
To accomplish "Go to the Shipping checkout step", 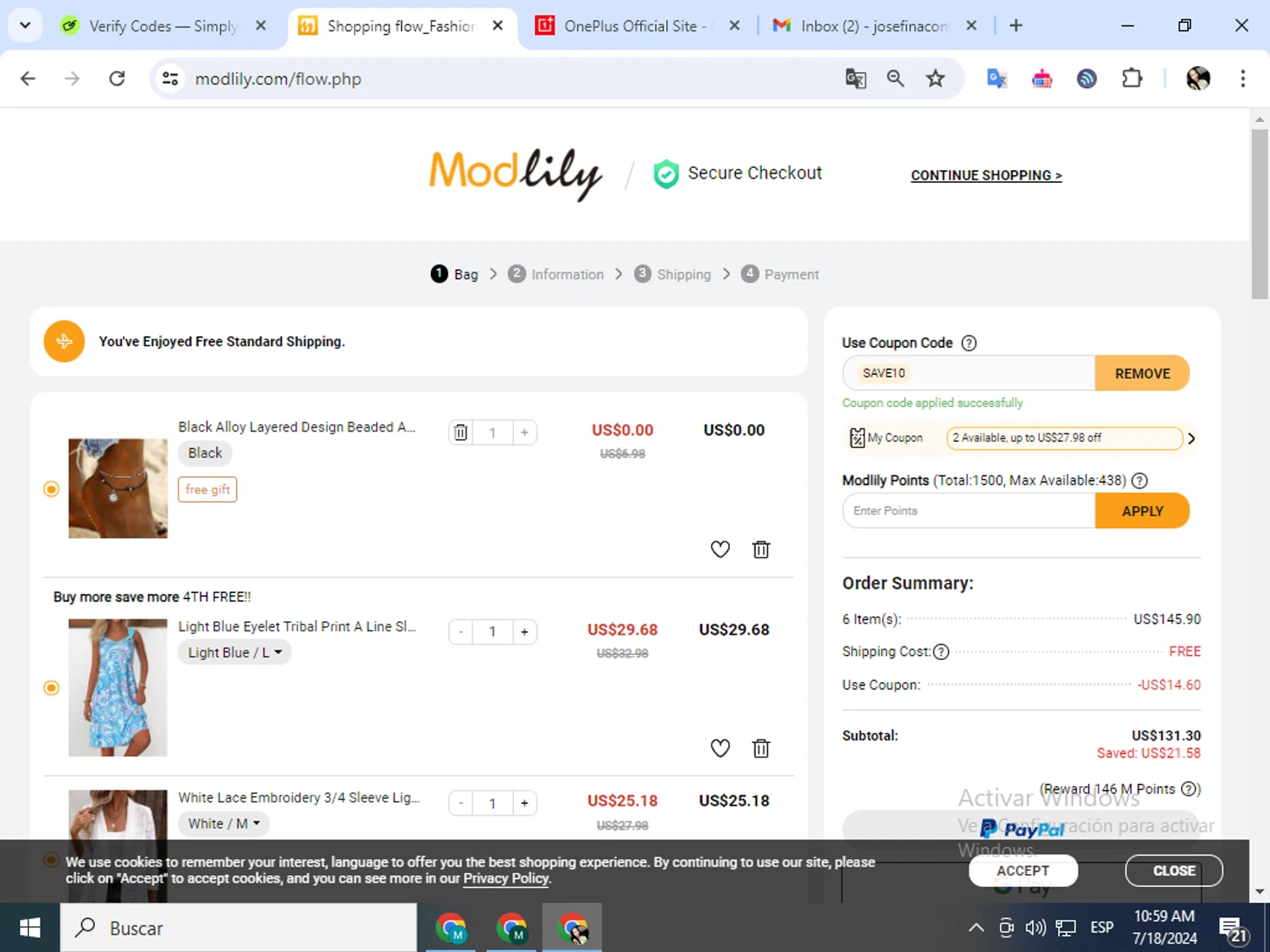I will pos(673,274).
